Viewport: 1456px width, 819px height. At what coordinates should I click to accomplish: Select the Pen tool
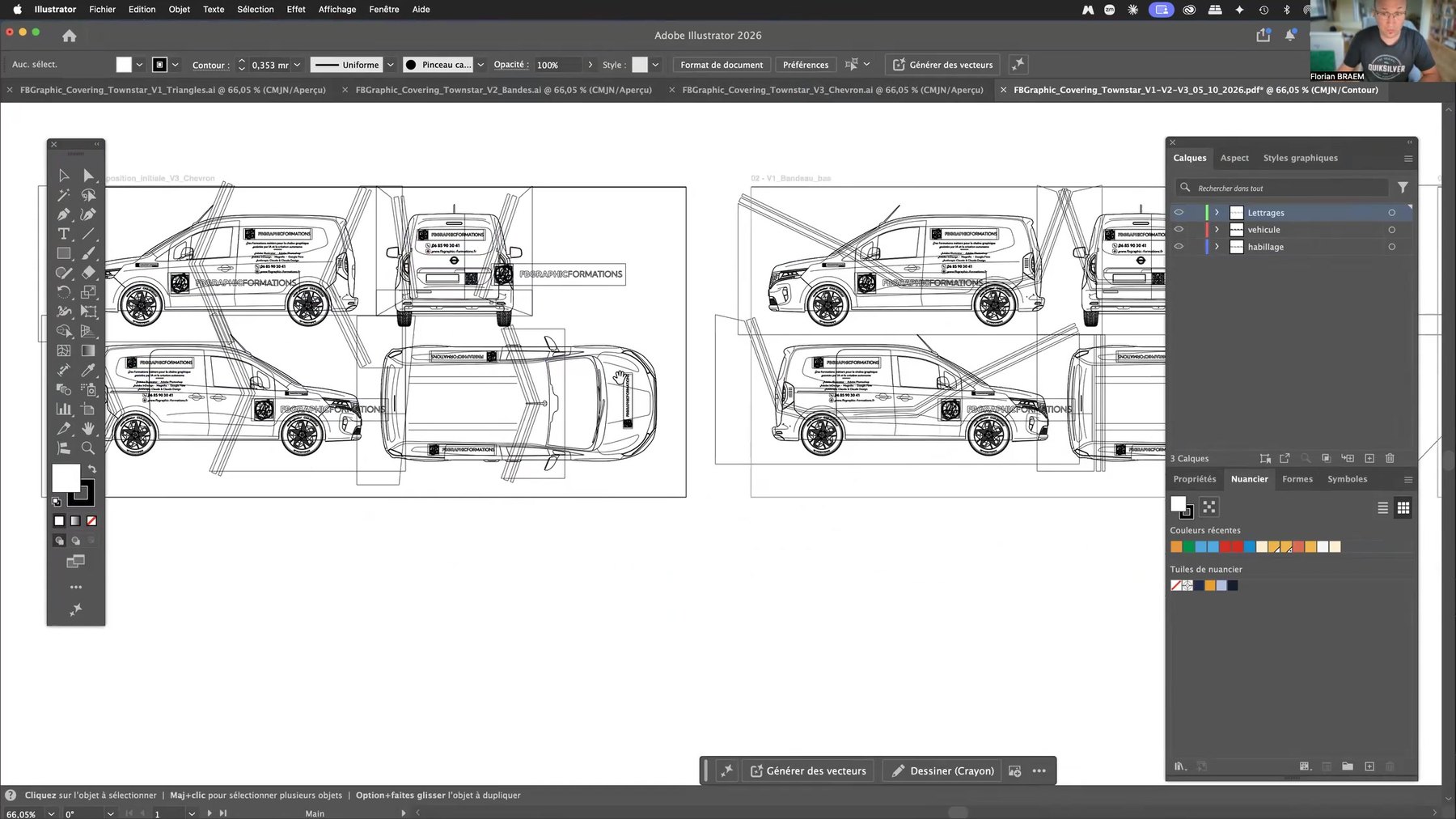click(x=64, y=214)
